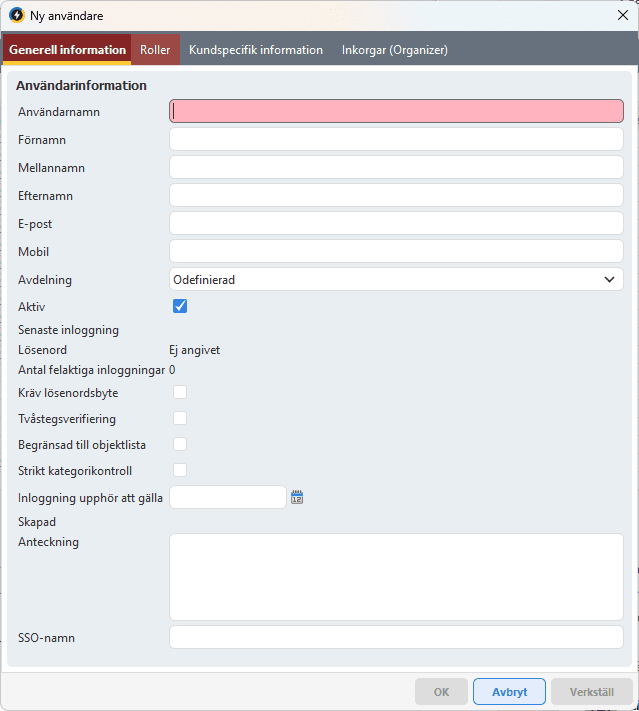Viewport: 639px width, 711px height.
Task: Enable Kräv lösenordsbyte checkbox
Action: pos(180,392)
